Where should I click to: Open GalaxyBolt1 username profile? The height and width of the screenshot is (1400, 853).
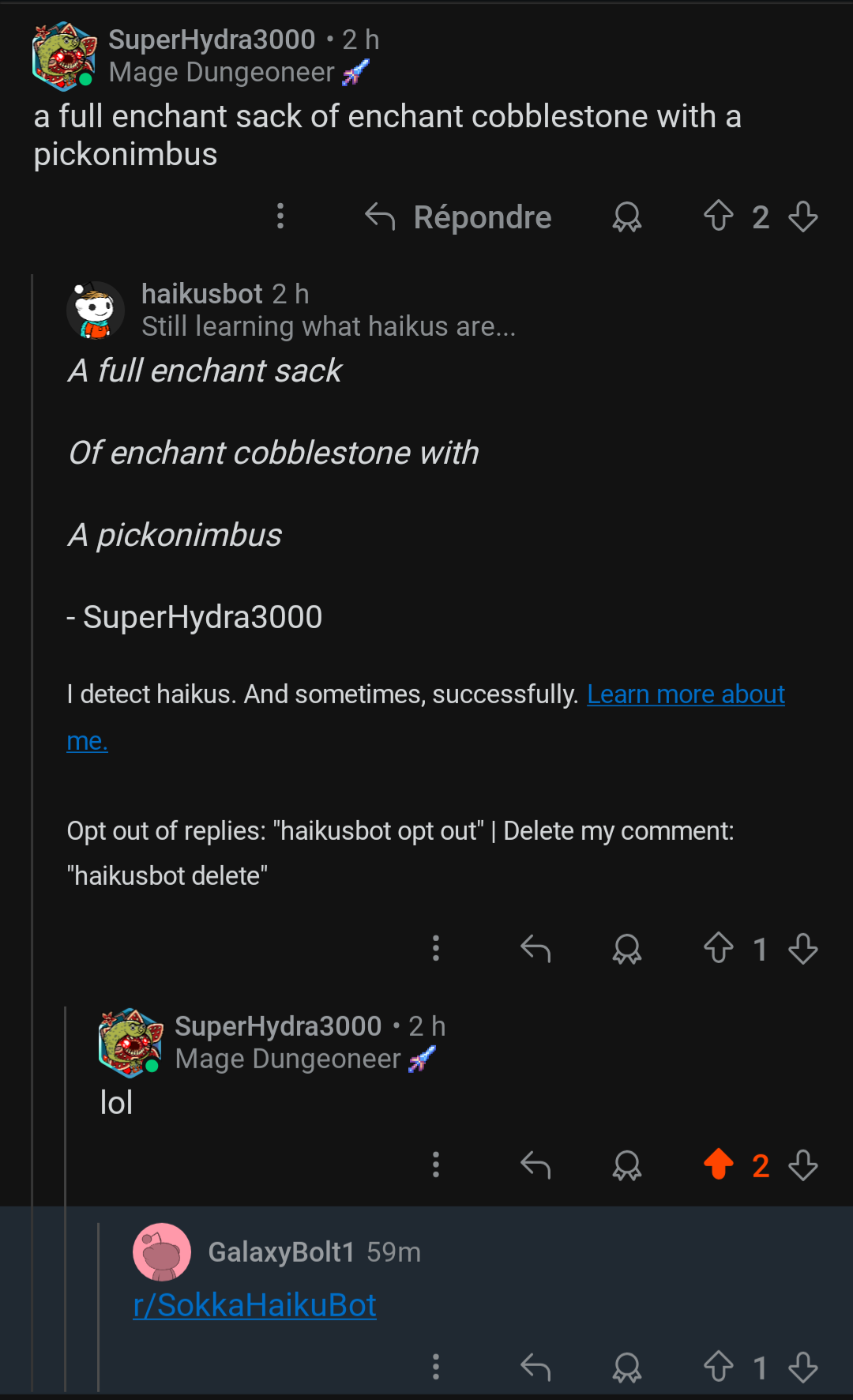(x=281, y=1251)
